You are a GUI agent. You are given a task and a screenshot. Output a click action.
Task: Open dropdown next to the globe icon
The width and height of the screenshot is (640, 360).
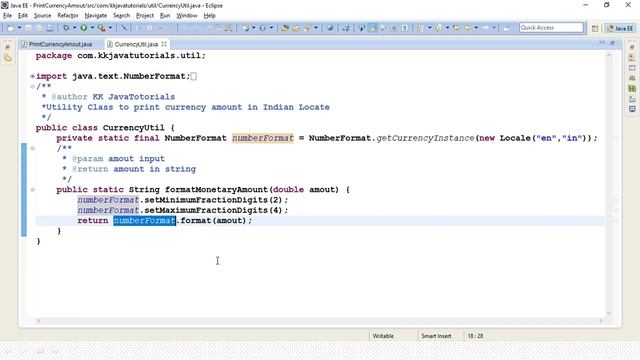pos(253,28)
